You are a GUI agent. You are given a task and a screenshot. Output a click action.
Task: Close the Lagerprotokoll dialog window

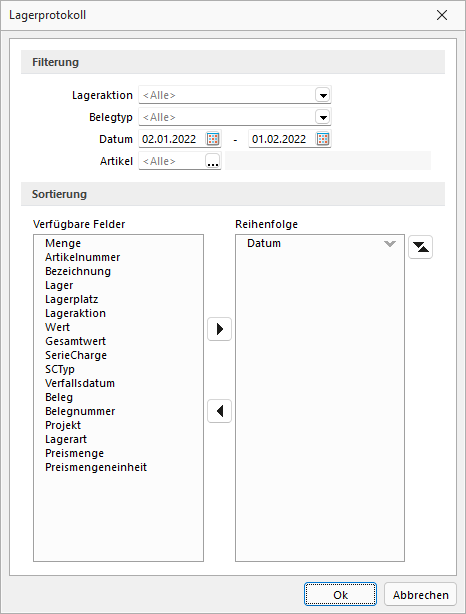[x=442, y=15]
